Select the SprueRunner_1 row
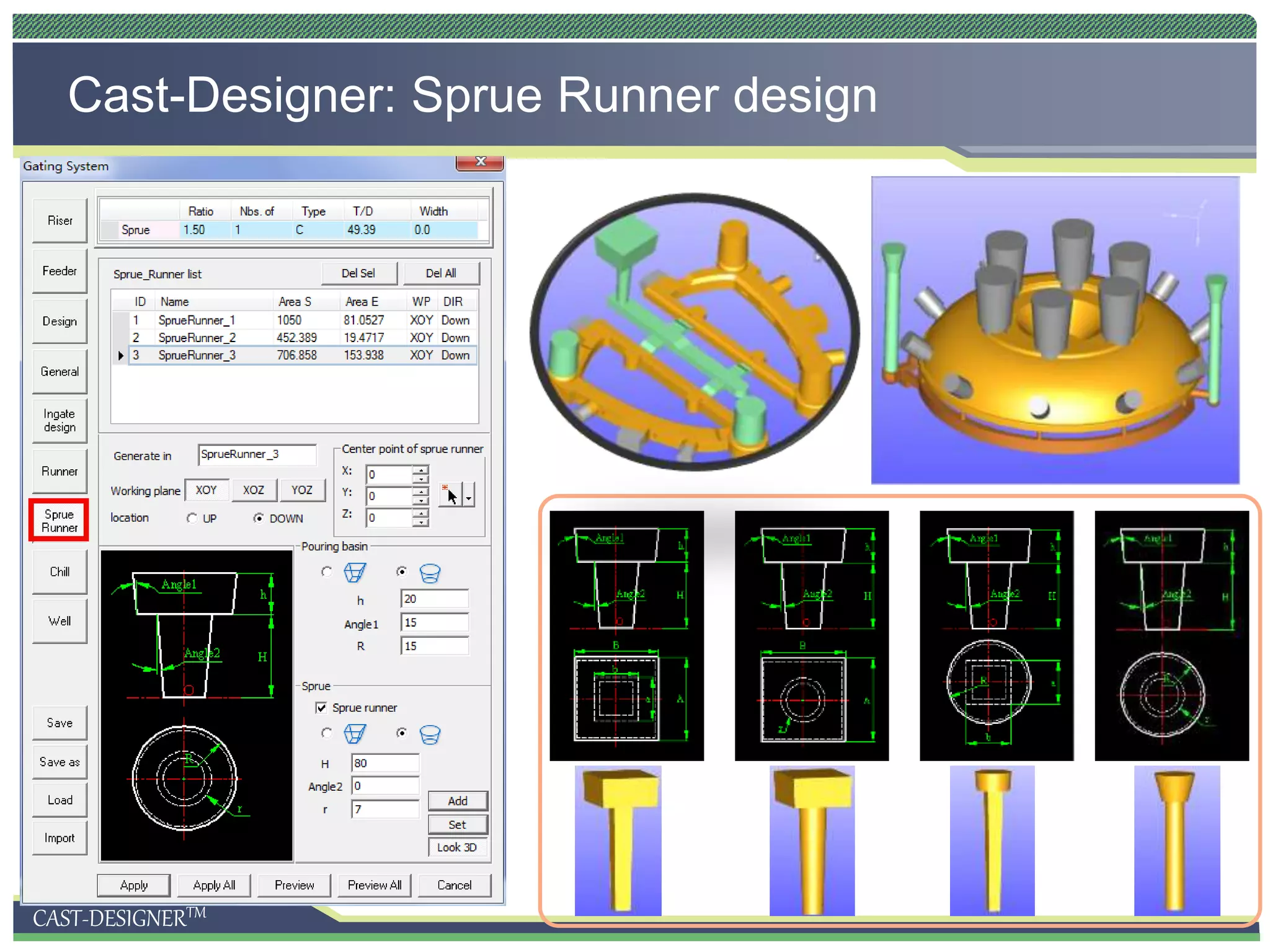This screenshot has height=952, width=1270. (295, 320)
